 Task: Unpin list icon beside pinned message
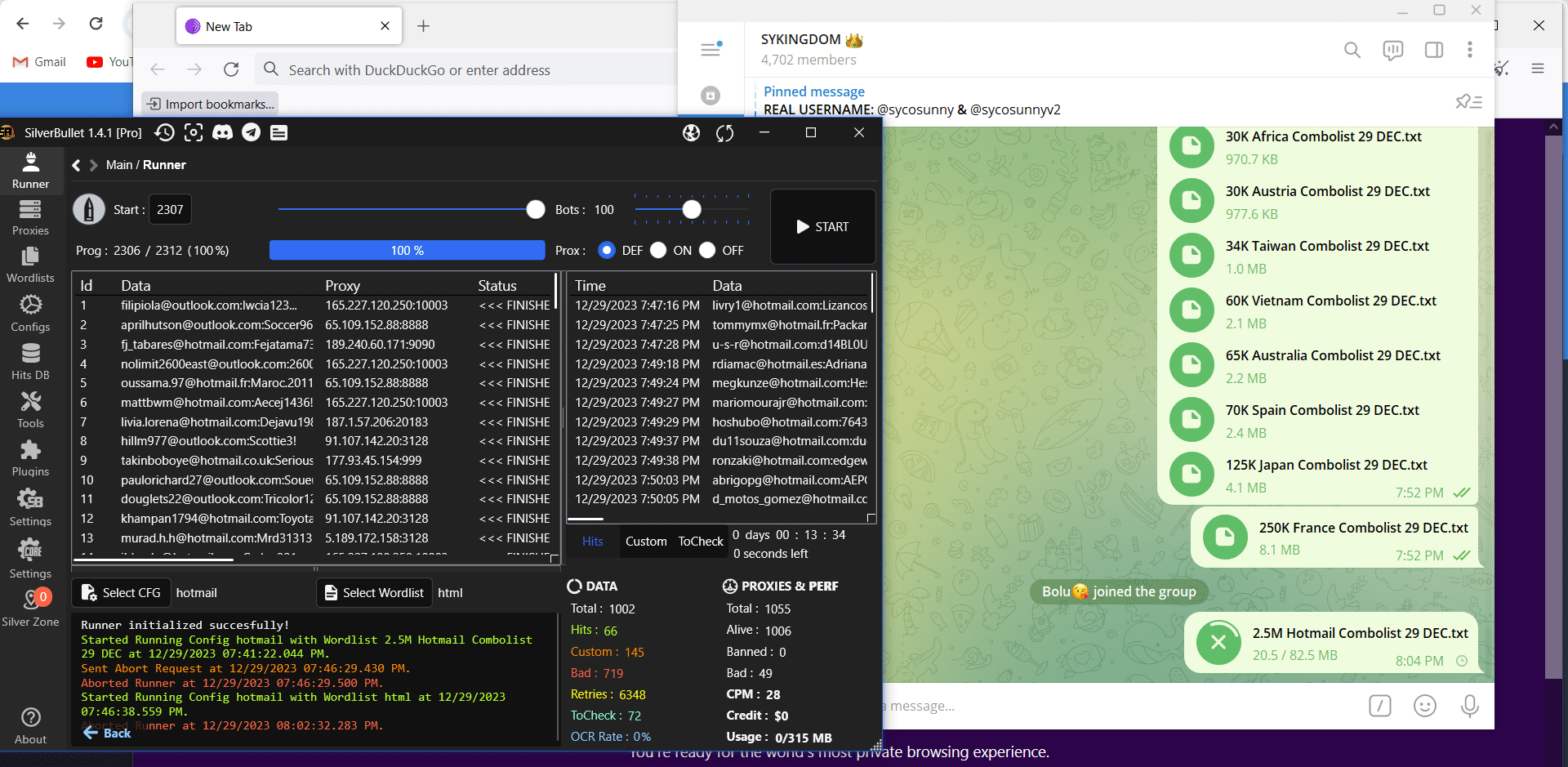coord(1468,101)
